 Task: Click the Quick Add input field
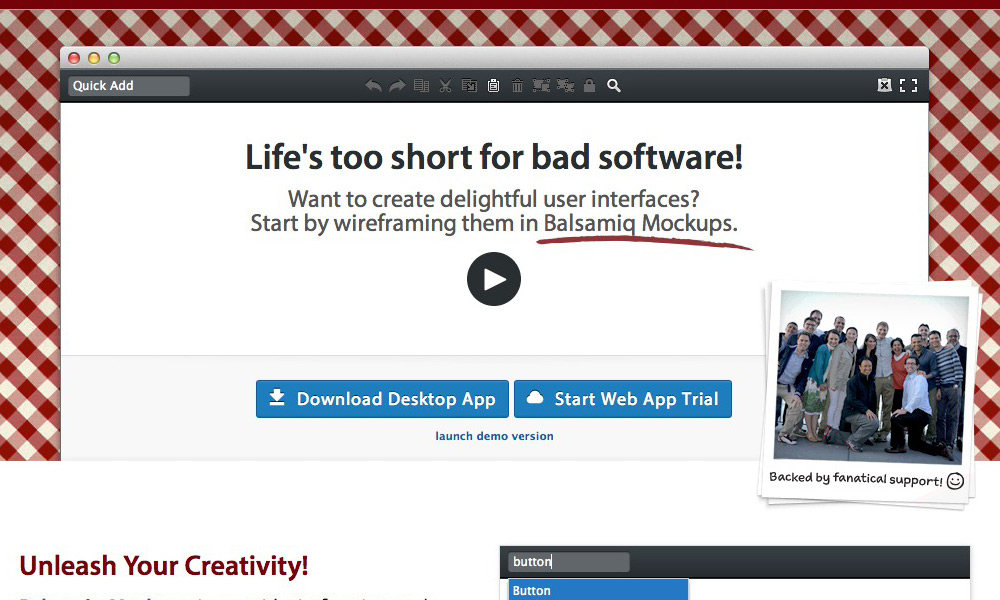pyautogui.click(x=129, y=86)
